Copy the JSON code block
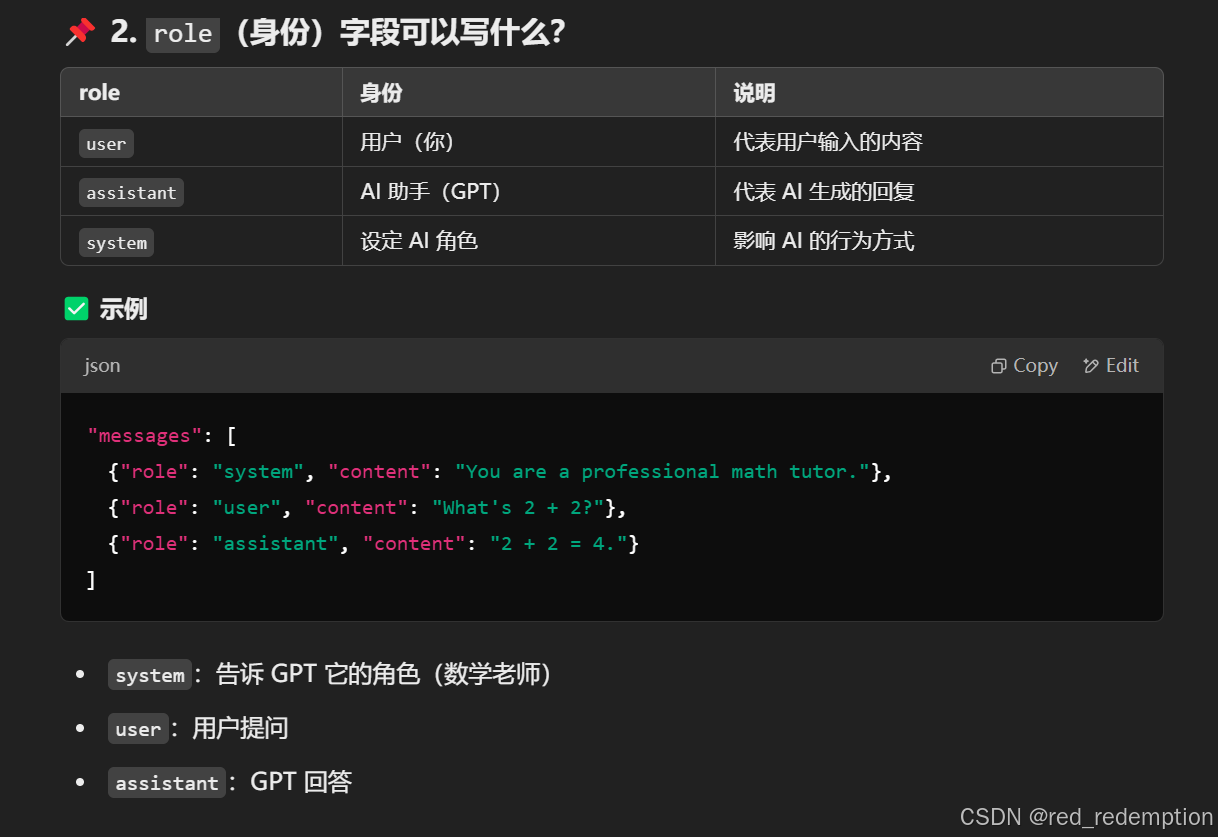Screen dimensions: 1218x837 1024,366
